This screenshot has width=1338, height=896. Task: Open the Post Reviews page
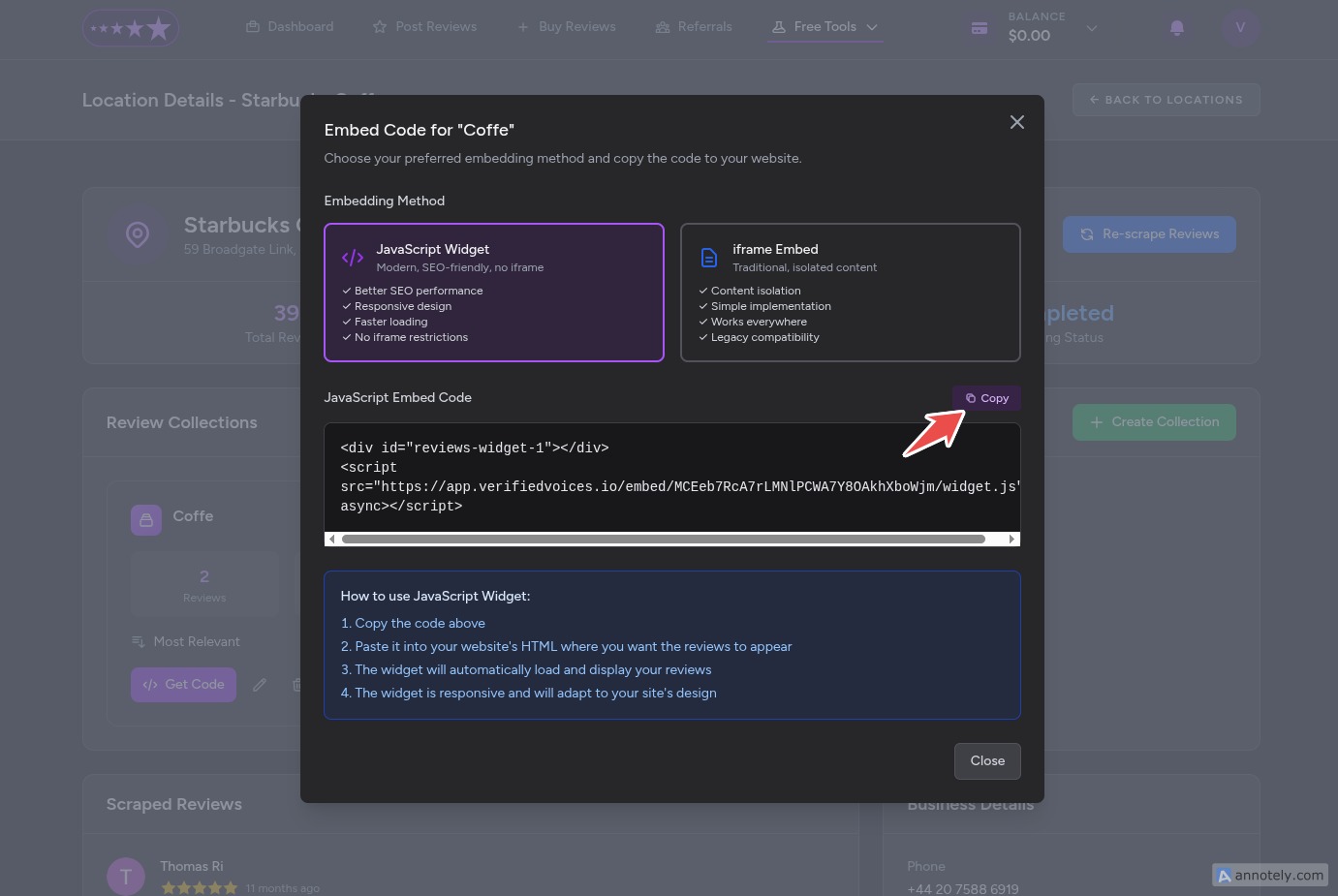424,27
